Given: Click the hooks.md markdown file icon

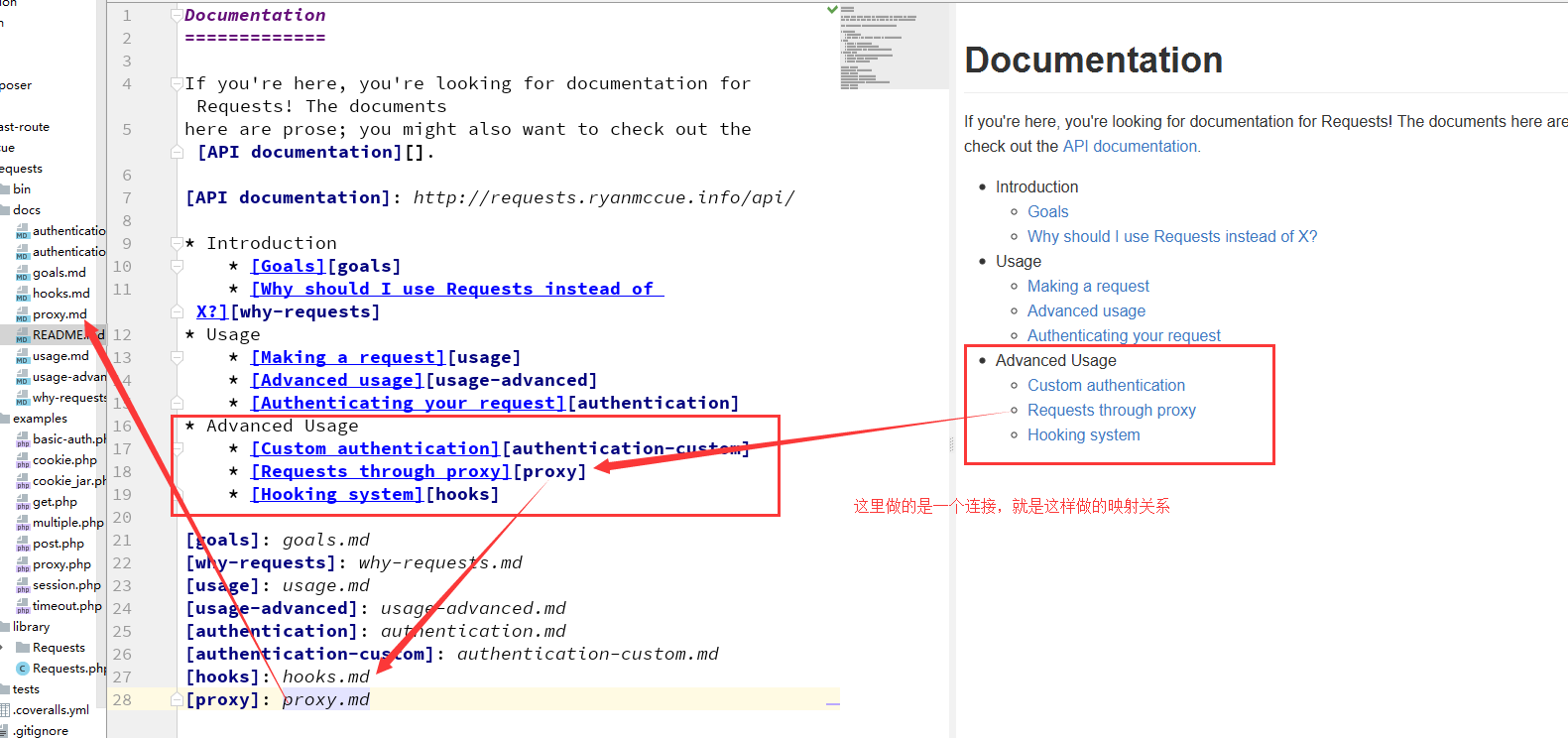Looking at the screenshot, I should click(x=22, y=295).
